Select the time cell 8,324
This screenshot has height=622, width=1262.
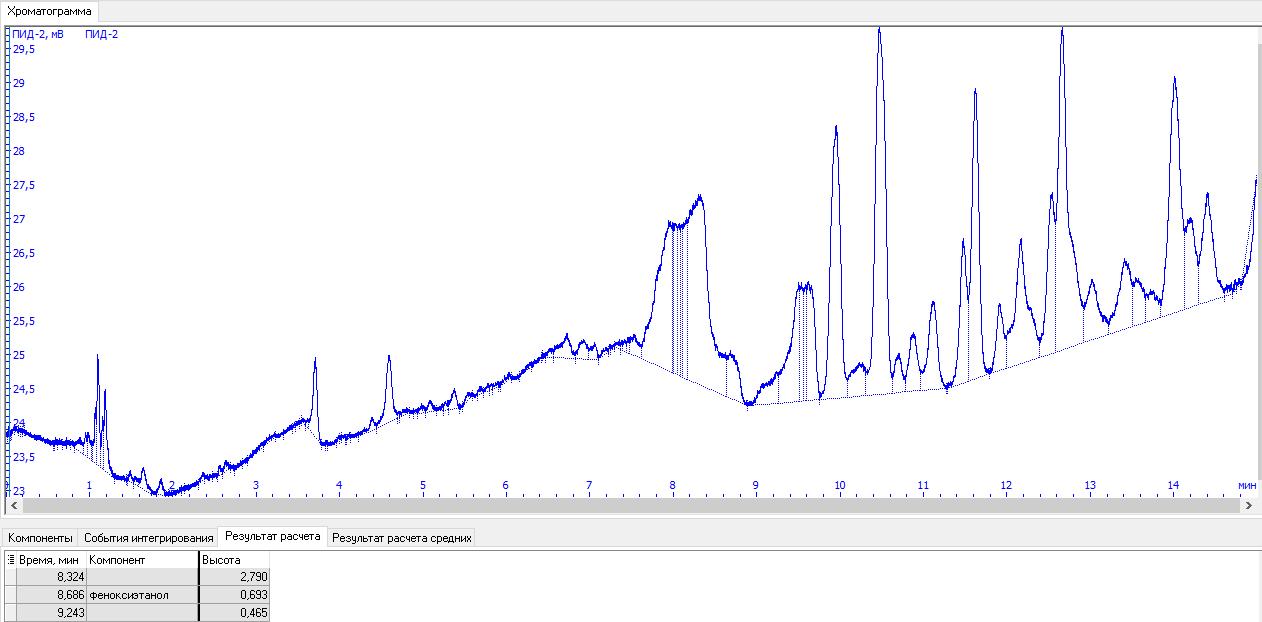click(x=51, y=577)
